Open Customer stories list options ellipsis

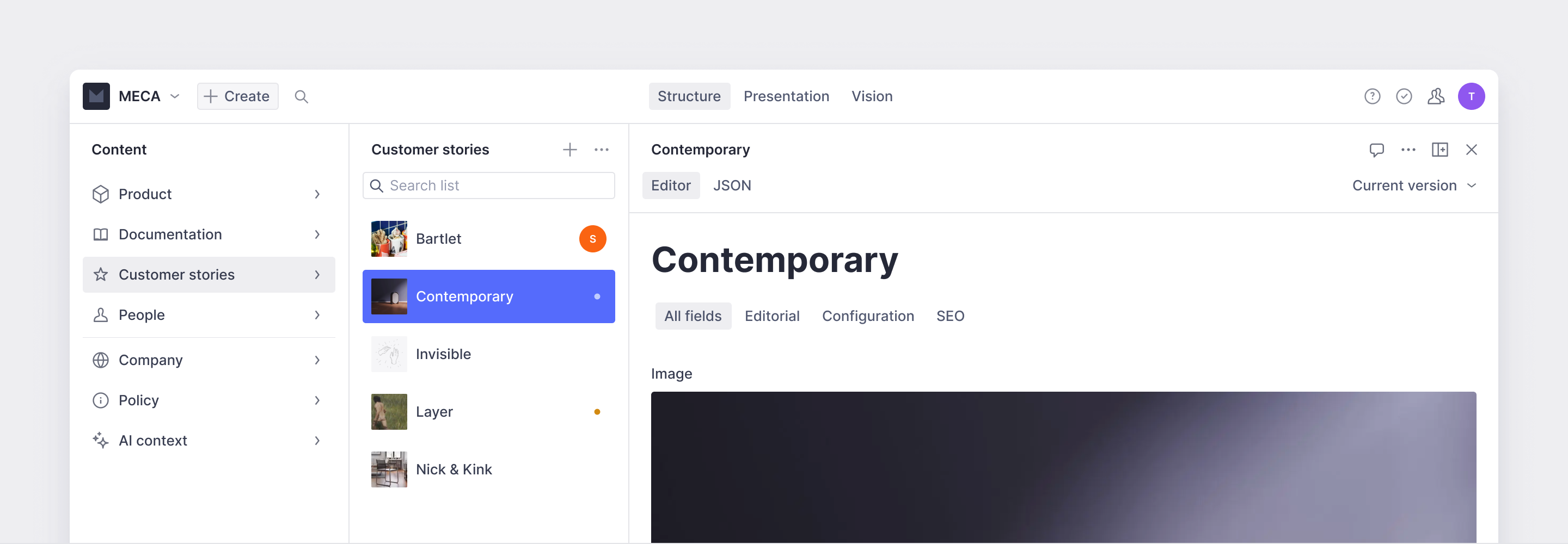click(x=602, y=150)
